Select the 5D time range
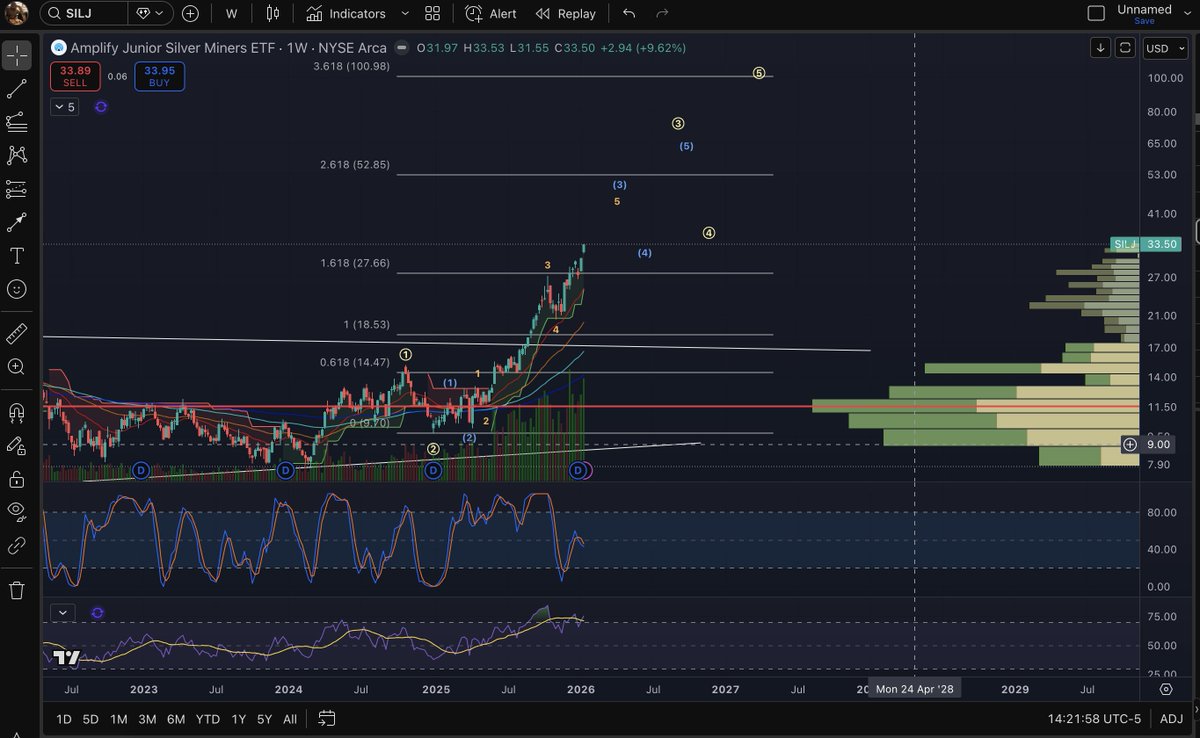The width and height of the screenshot is (1200, 738). (91, 718)
